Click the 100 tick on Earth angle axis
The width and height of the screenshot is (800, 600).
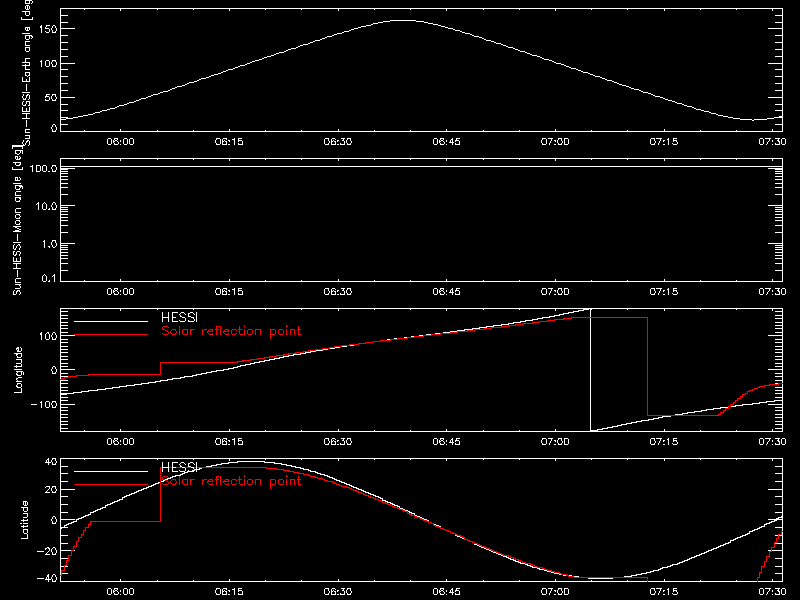(x=48, y=64)
